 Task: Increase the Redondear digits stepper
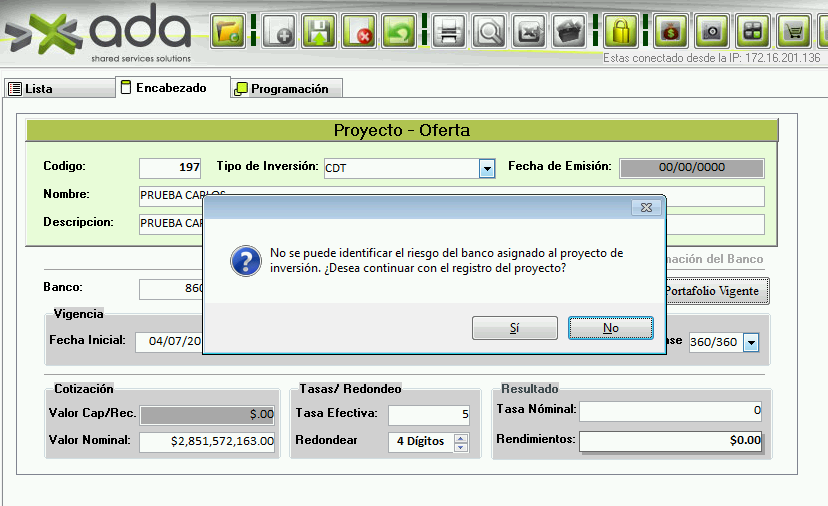(461, 437)
